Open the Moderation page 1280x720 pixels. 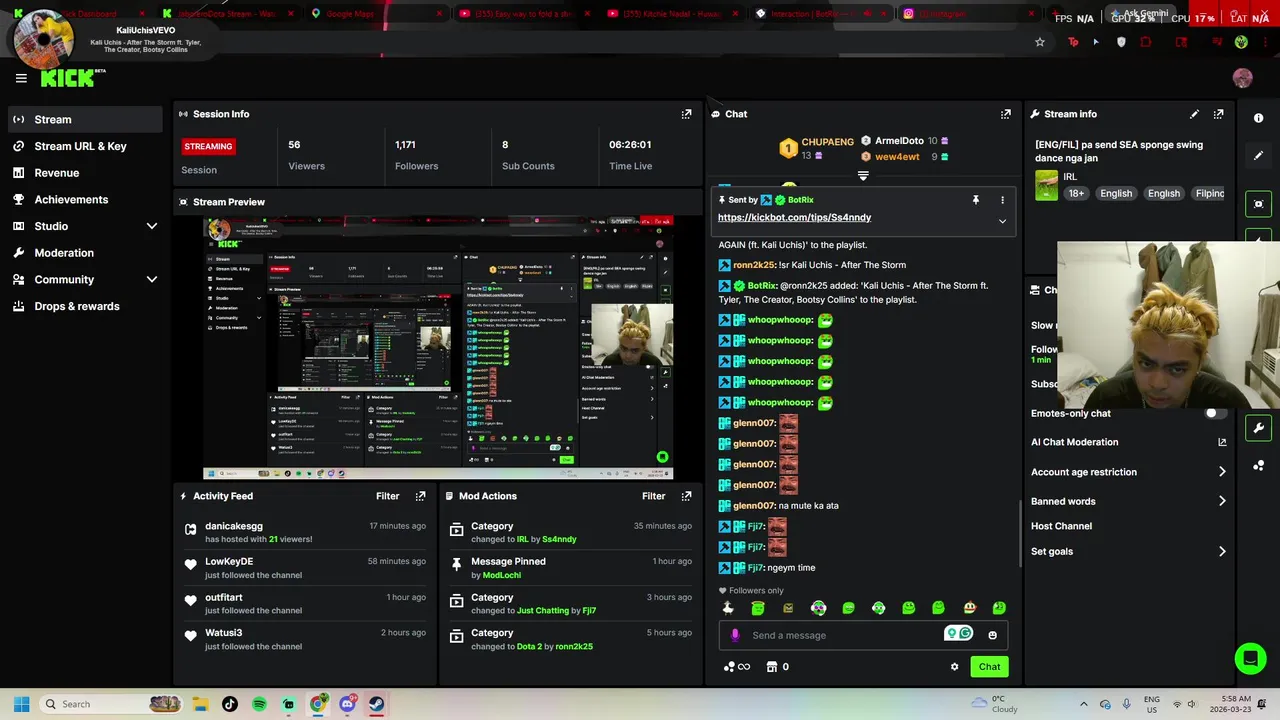(x=85, y=253)
